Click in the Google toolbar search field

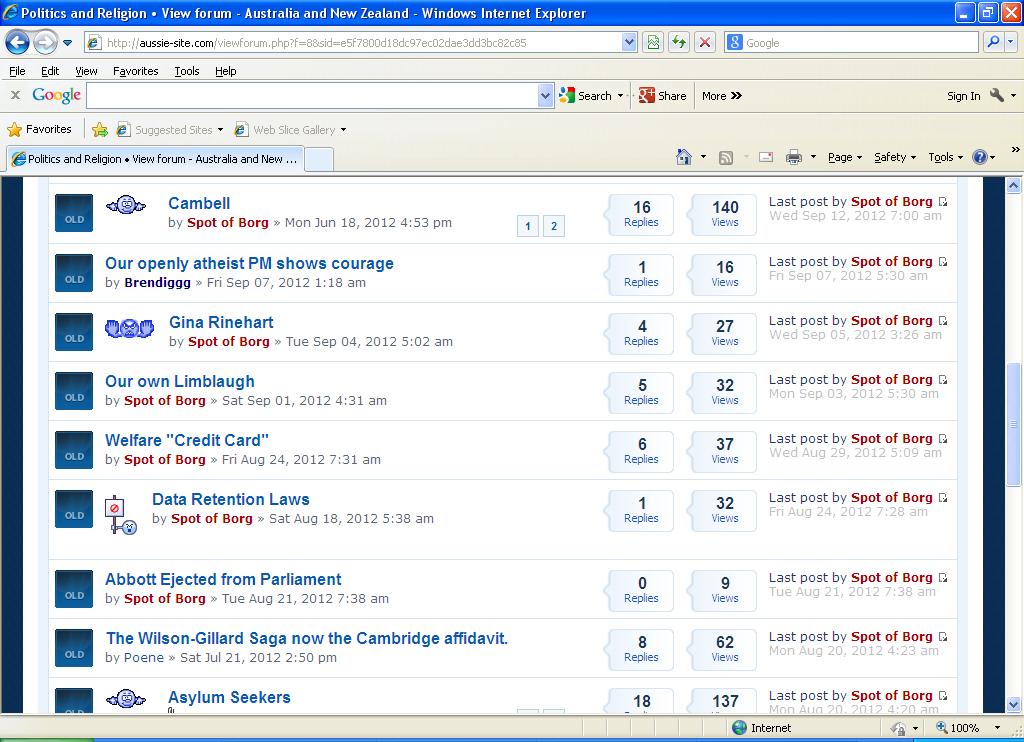311,96
